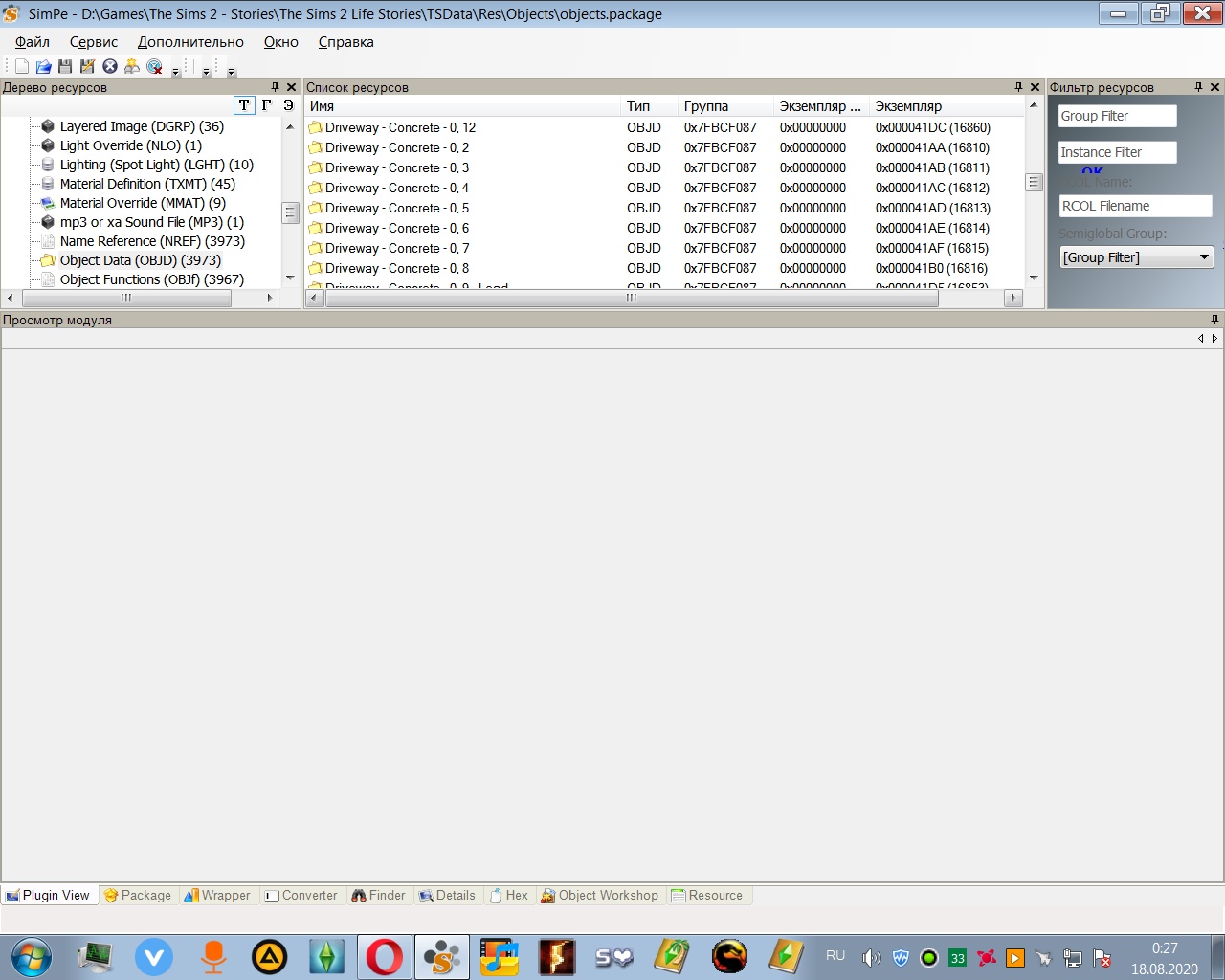The height and width of the screenshot is (980, 1225).
Task: Toggle the T type view in resource tree
Action: 244,105
